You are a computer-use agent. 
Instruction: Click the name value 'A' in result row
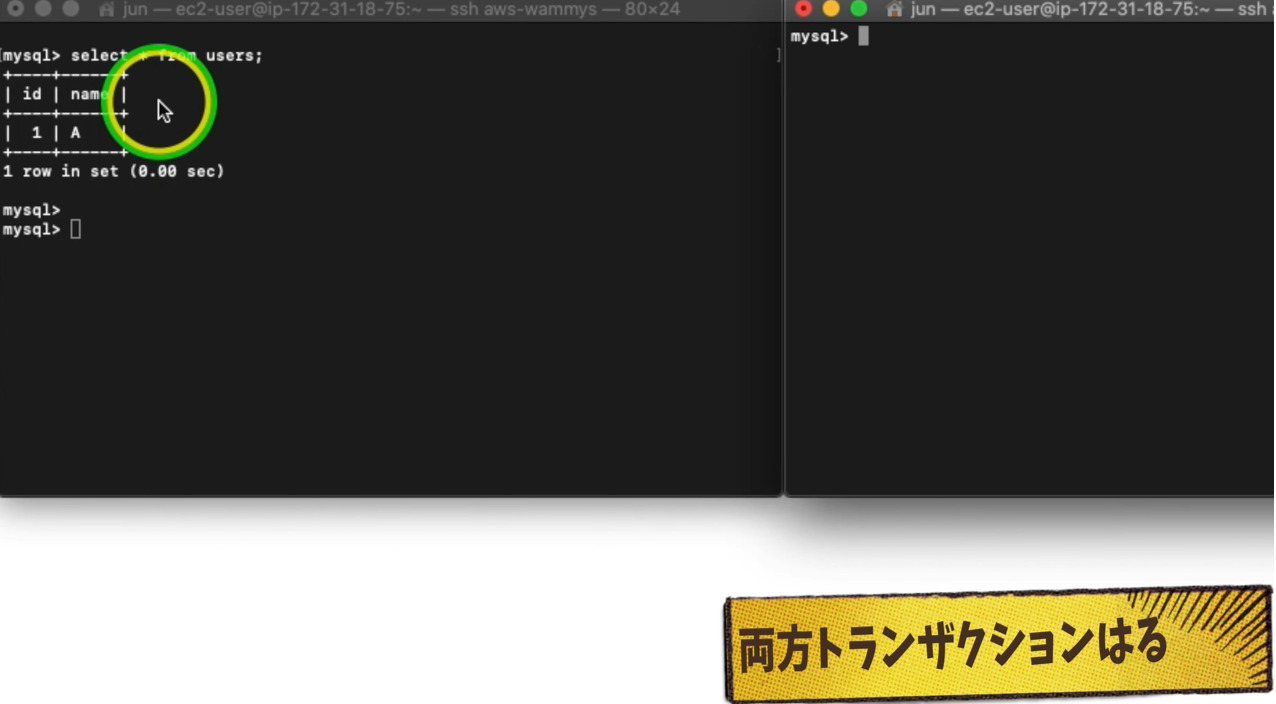(75, 133)
